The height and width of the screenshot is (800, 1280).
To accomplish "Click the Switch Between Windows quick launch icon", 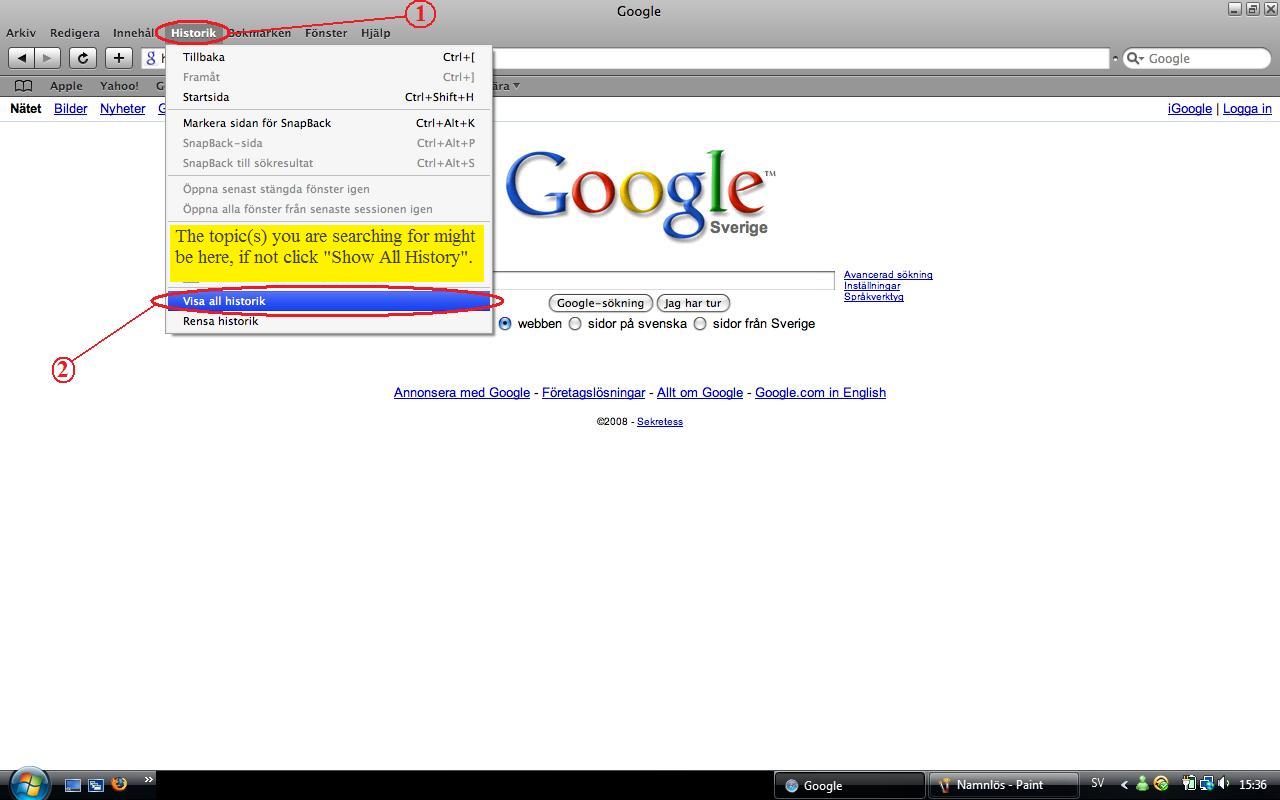I will [96, 785].
